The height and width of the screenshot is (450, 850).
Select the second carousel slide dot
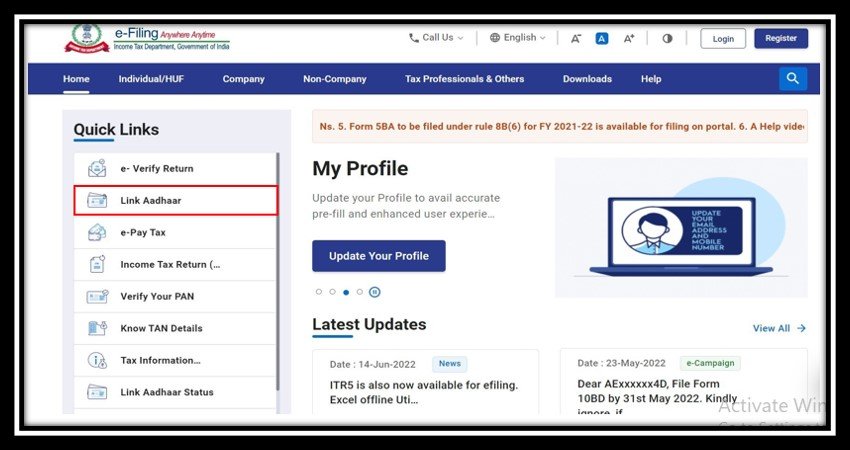click(332, 292)
